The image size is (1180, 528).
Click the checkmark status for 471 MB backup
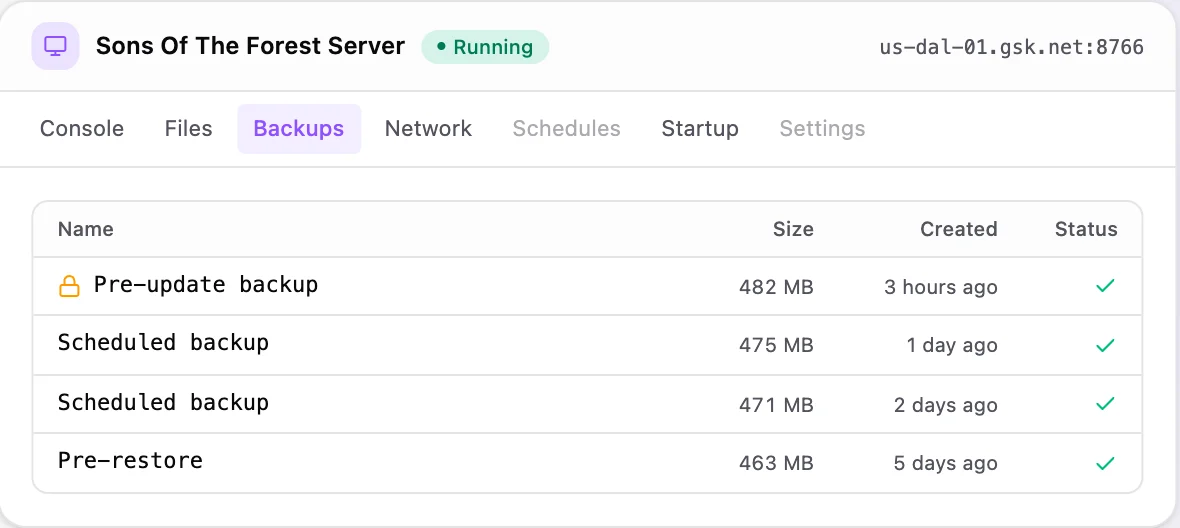[1105, 404]
